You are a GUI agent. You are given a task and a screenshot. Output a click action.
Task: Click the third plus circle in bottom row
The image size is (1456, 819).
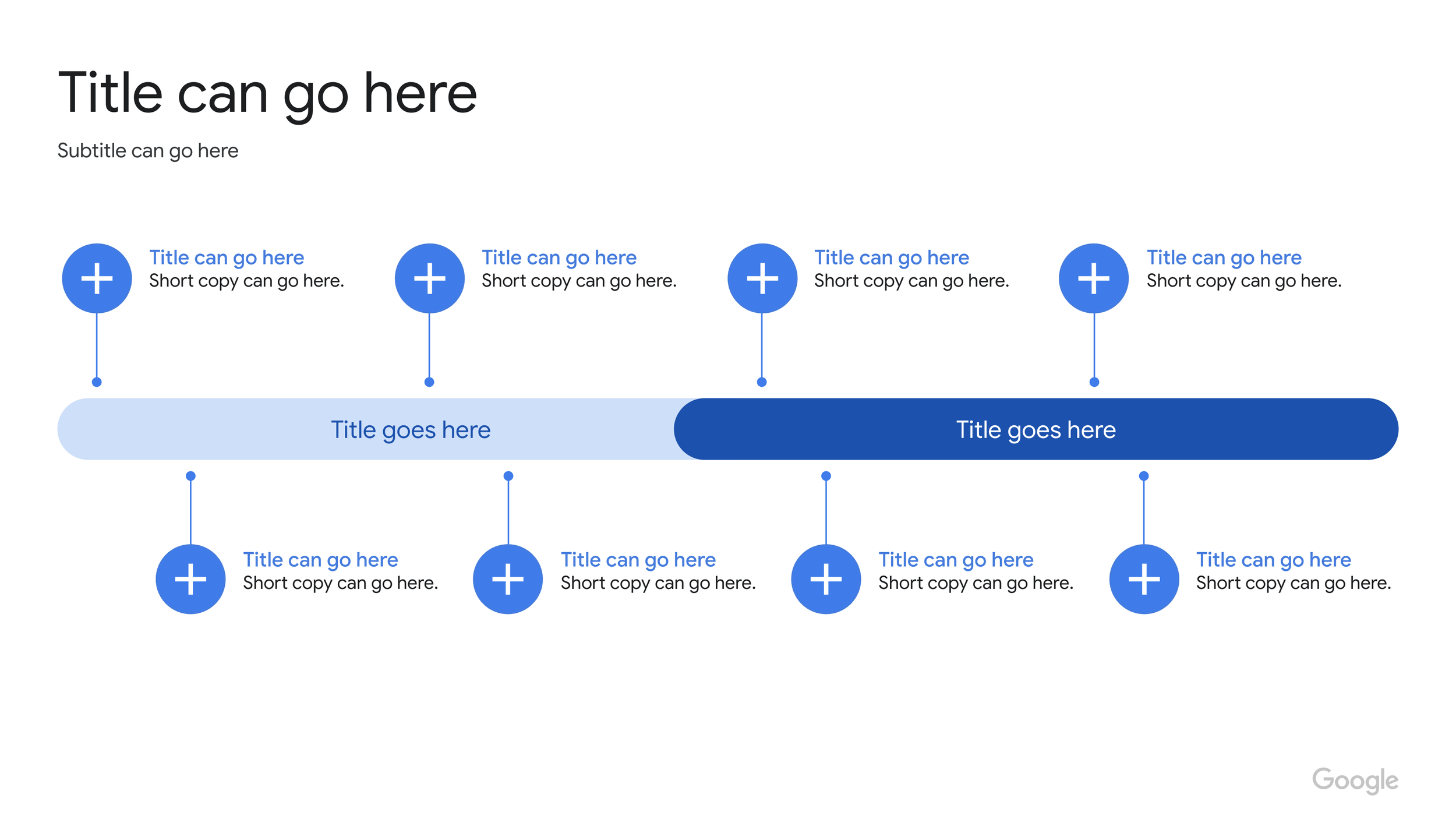(826, 579)
